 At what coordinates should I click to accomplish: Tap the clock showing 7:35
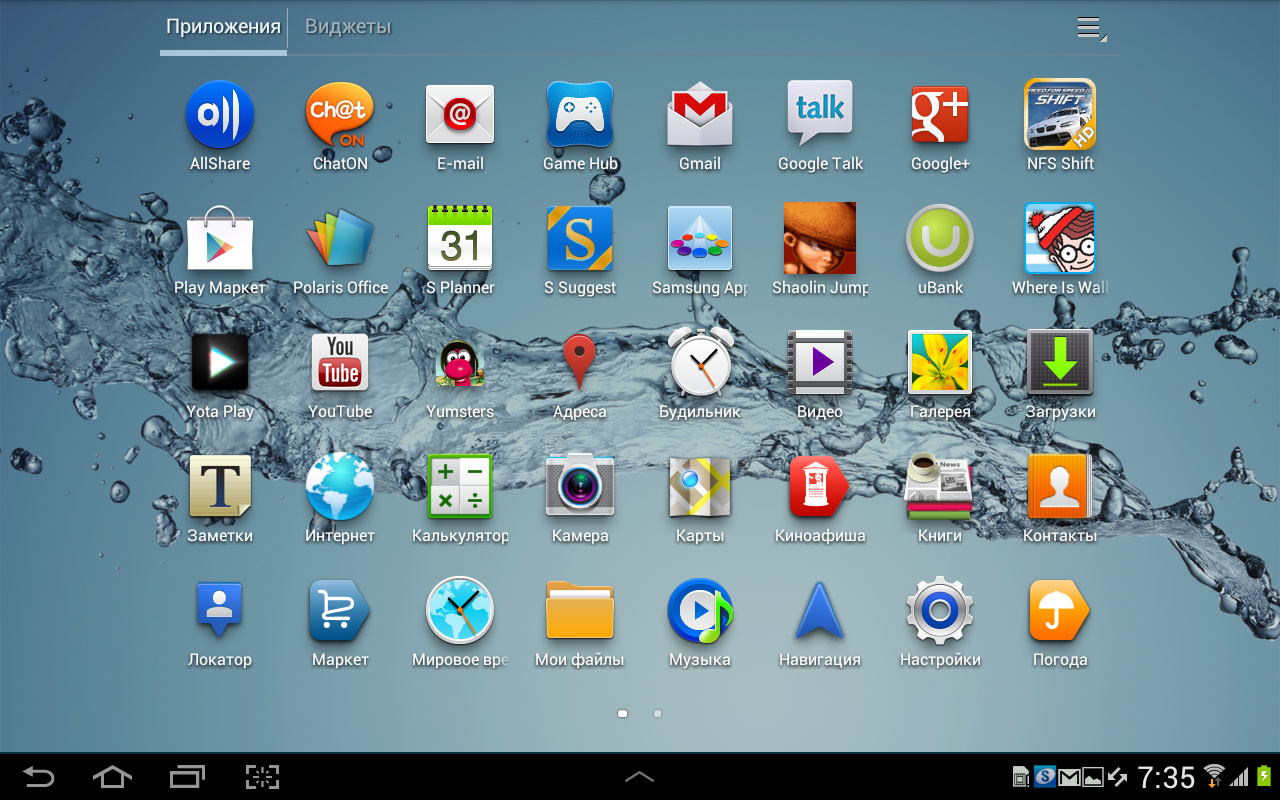(1166, 777)
